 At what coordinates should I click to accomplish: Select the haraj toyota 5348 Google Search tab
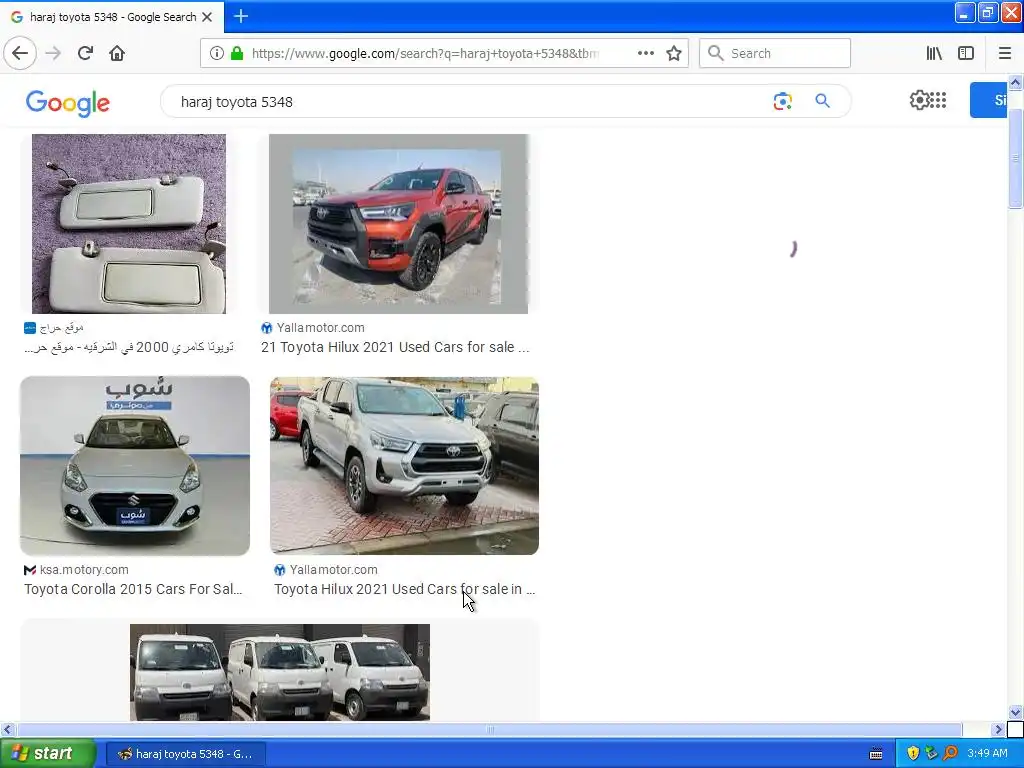[x=112, y=17]
